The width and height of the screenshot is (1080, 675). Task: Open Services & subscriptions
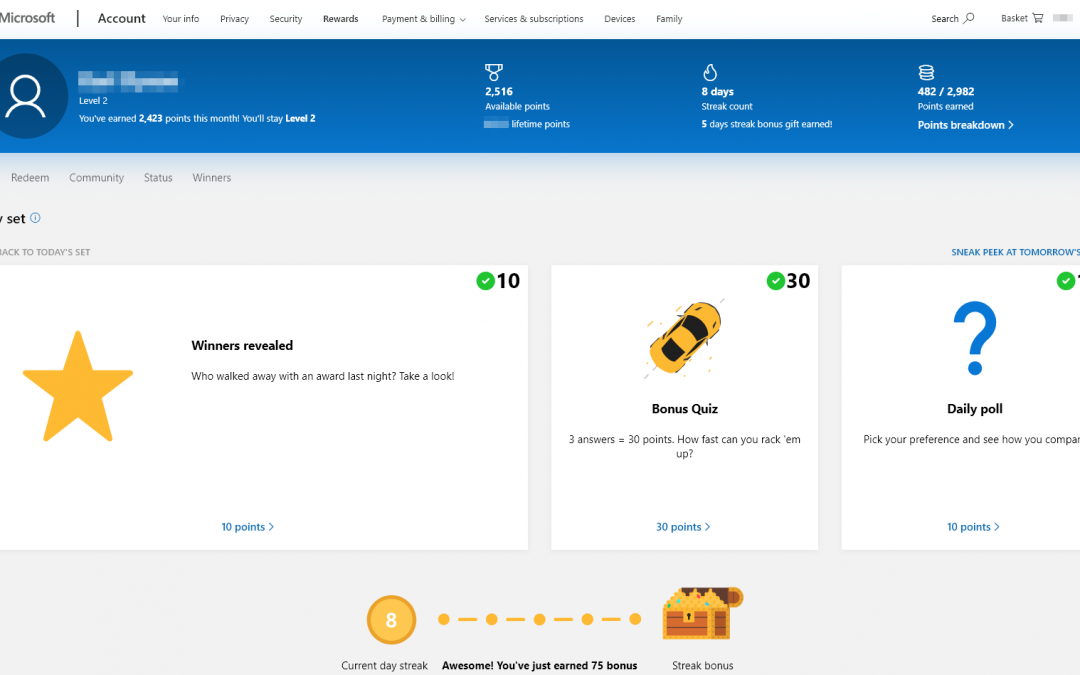534,19
